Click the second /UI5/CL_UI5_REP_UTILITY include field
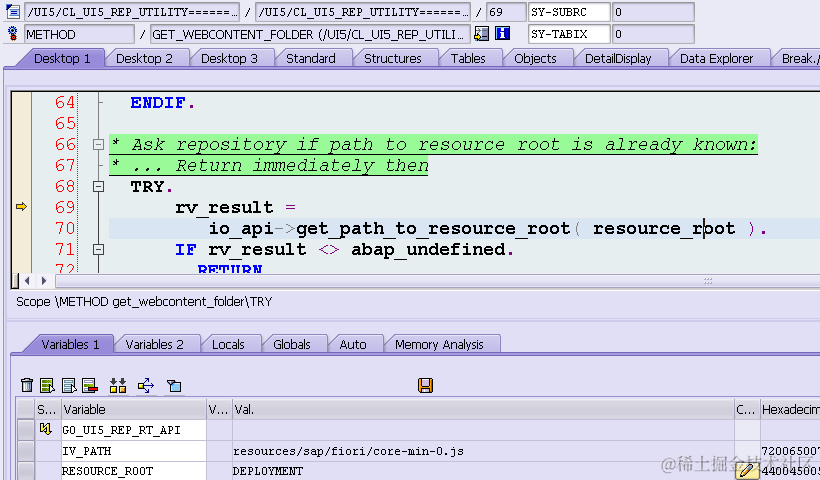 [363, 12]
